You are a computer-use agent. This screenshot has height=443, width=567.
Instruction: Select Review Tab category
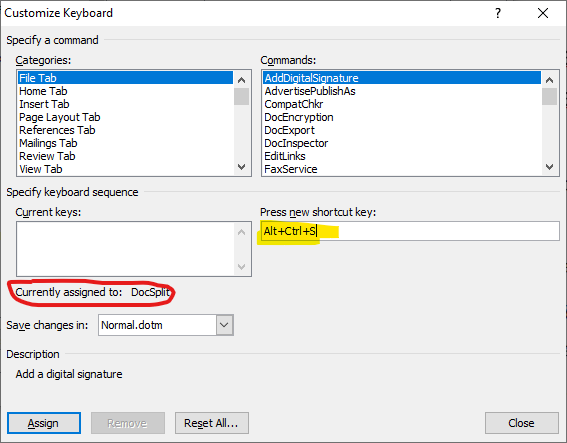(125, 156)
